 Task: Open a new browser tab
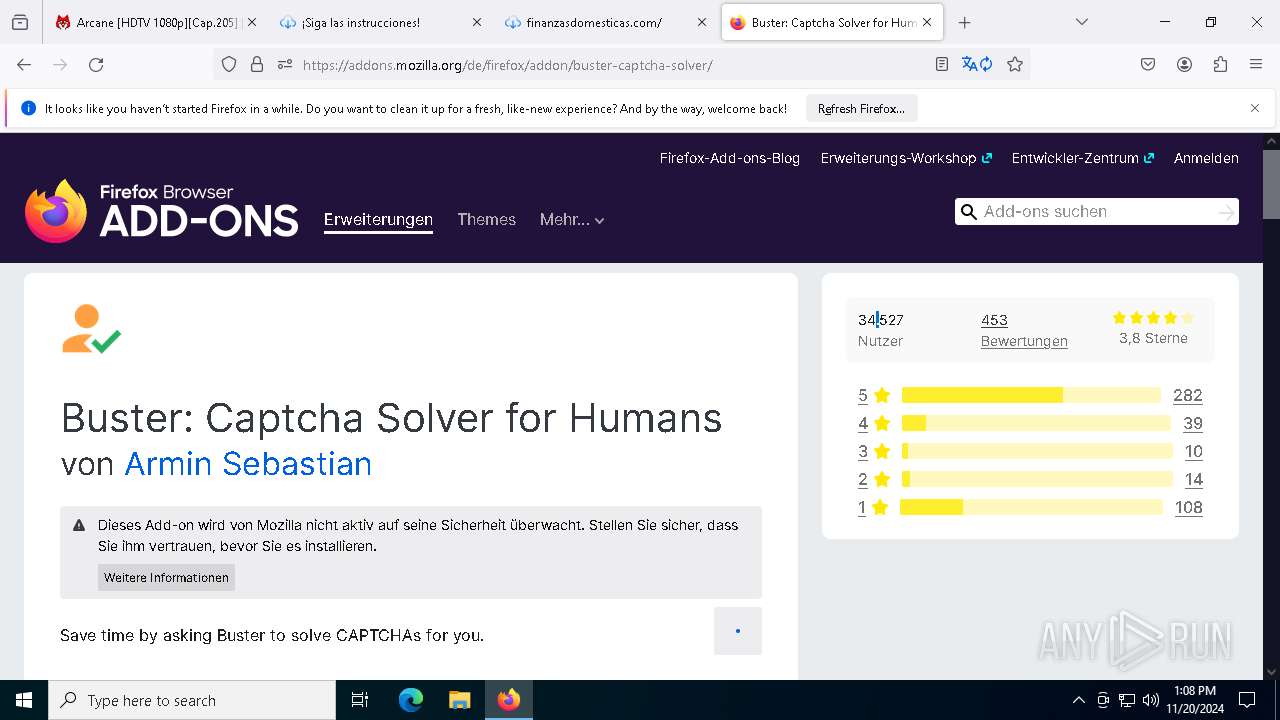[x=964, y=22]
